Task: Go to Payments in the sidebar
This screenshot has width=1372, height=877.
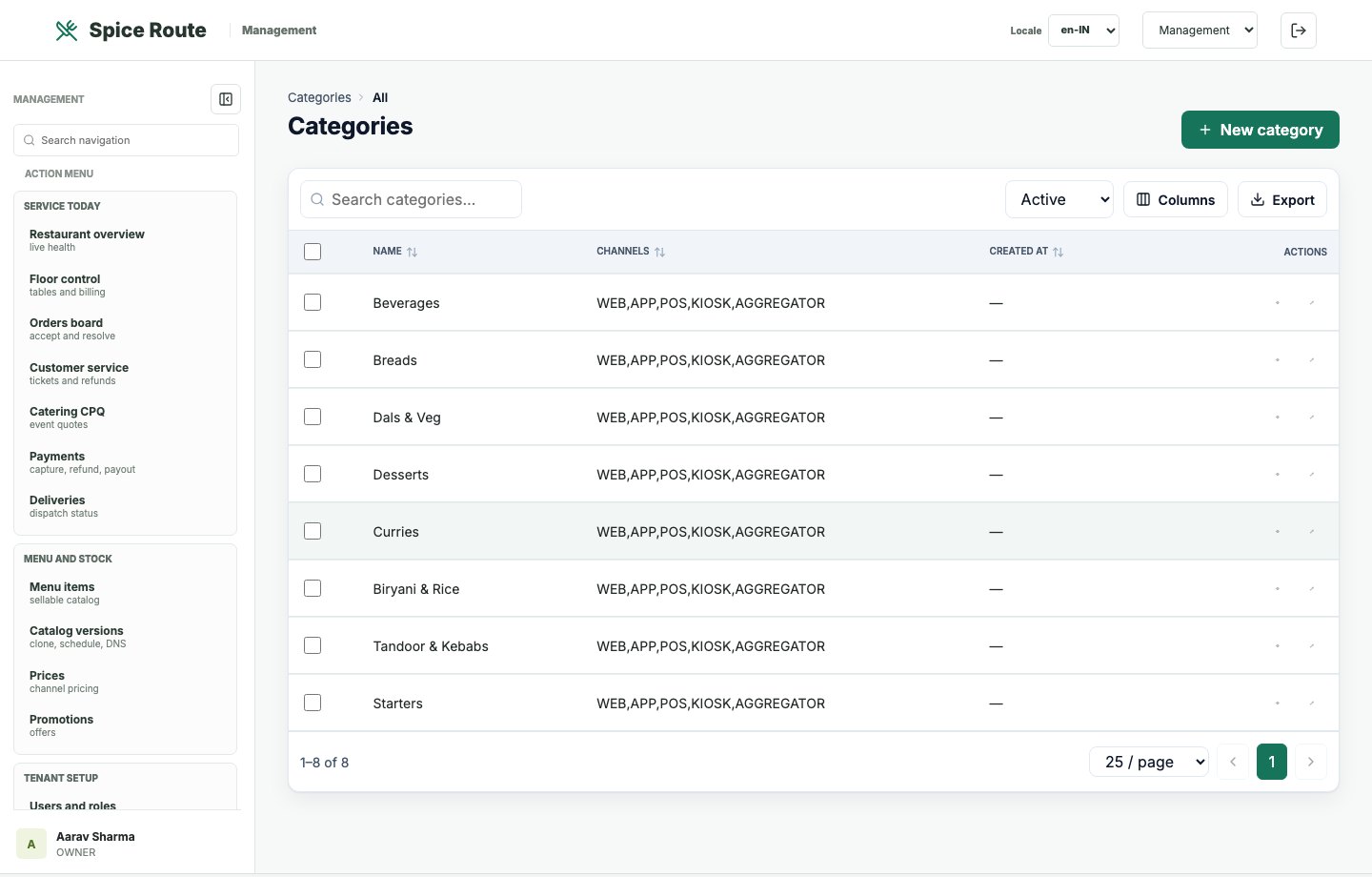Action: tap(125, 462)
